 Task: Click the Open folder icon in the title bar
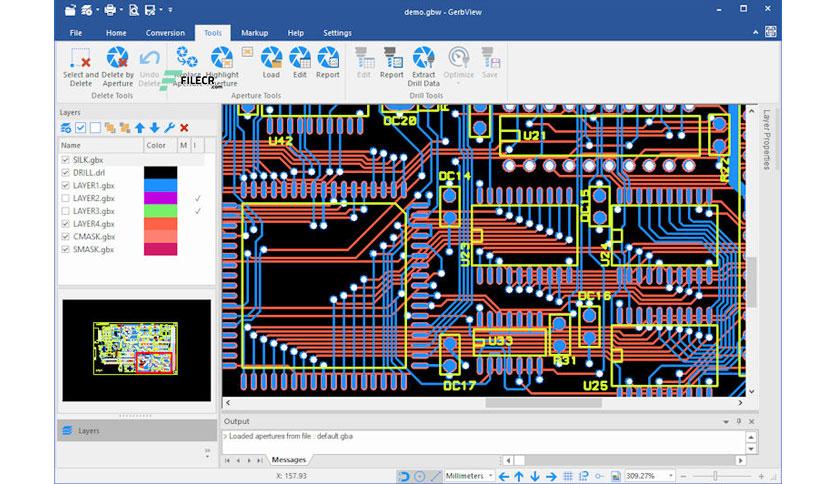click(70, 10)
